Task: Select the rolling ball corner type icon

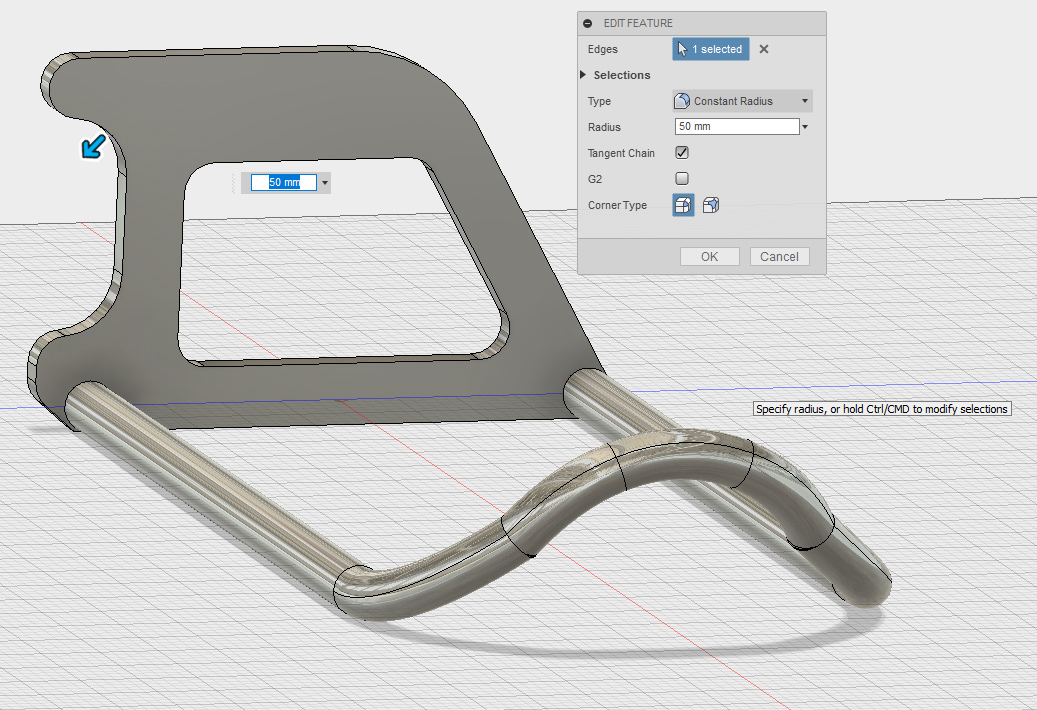Action: 683,205
